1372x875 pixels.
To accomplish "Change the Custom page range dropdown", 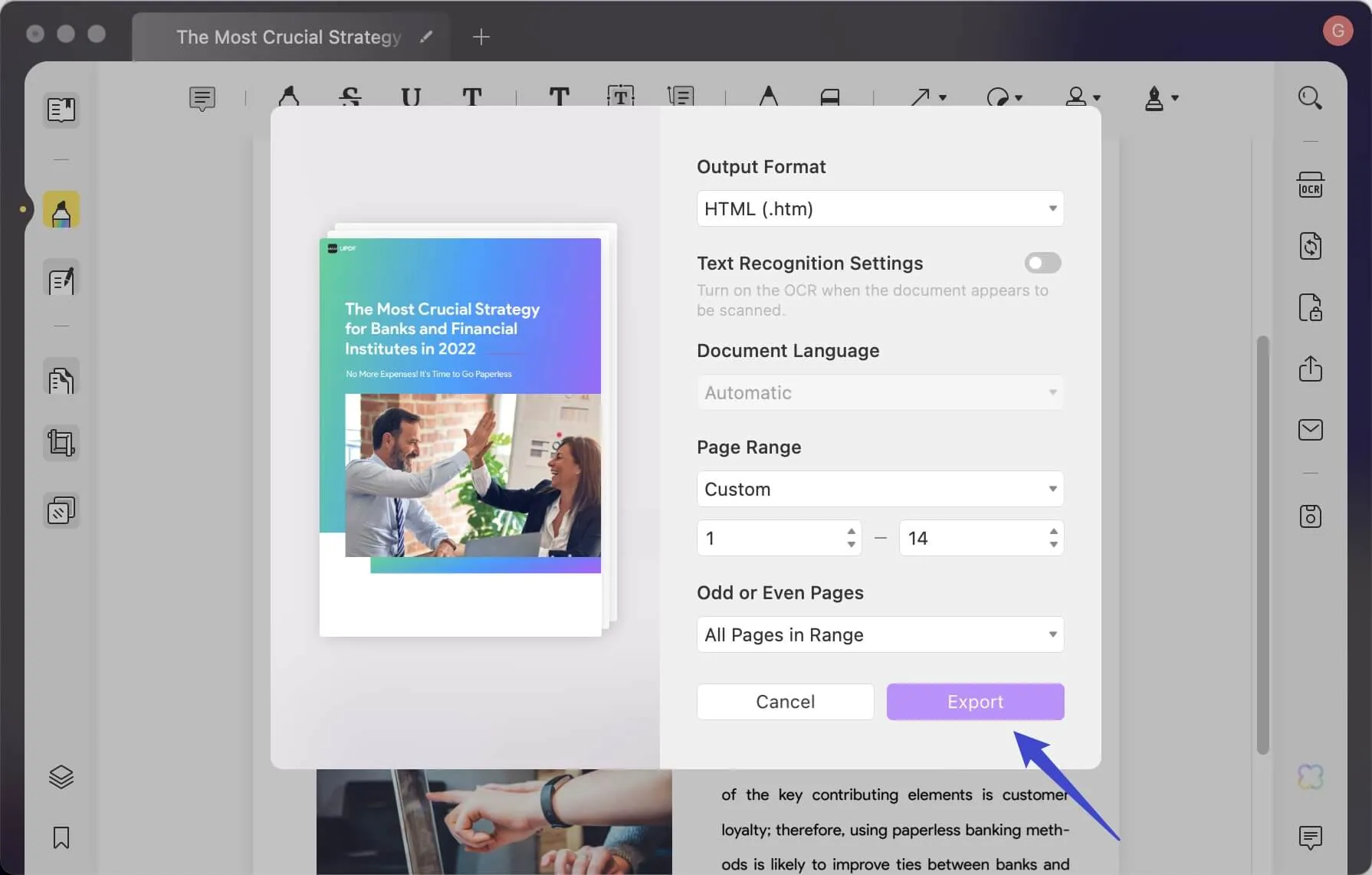I will [879, 488].
